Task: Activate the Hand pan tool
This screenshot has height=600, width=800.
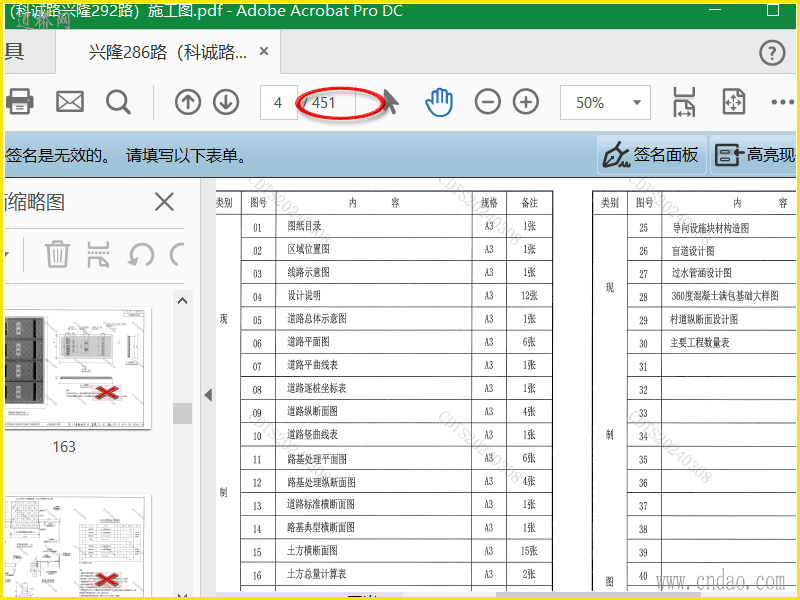Action: point(439,102)
